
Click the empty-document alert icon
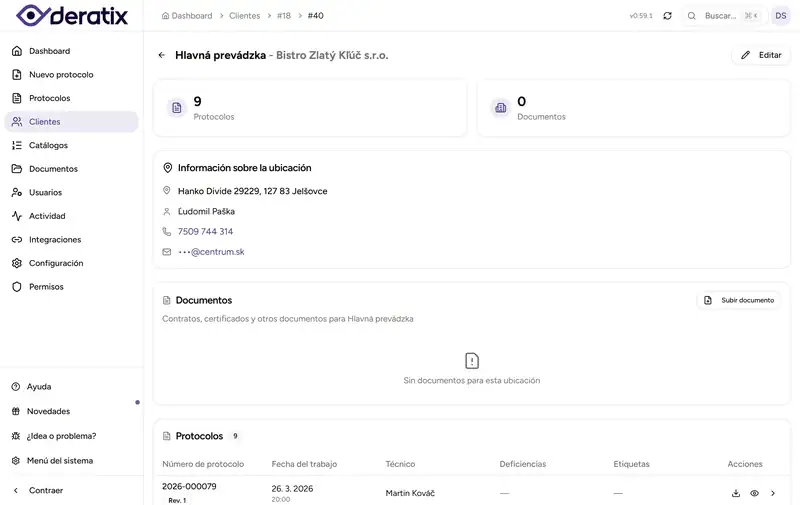point(472,361)
